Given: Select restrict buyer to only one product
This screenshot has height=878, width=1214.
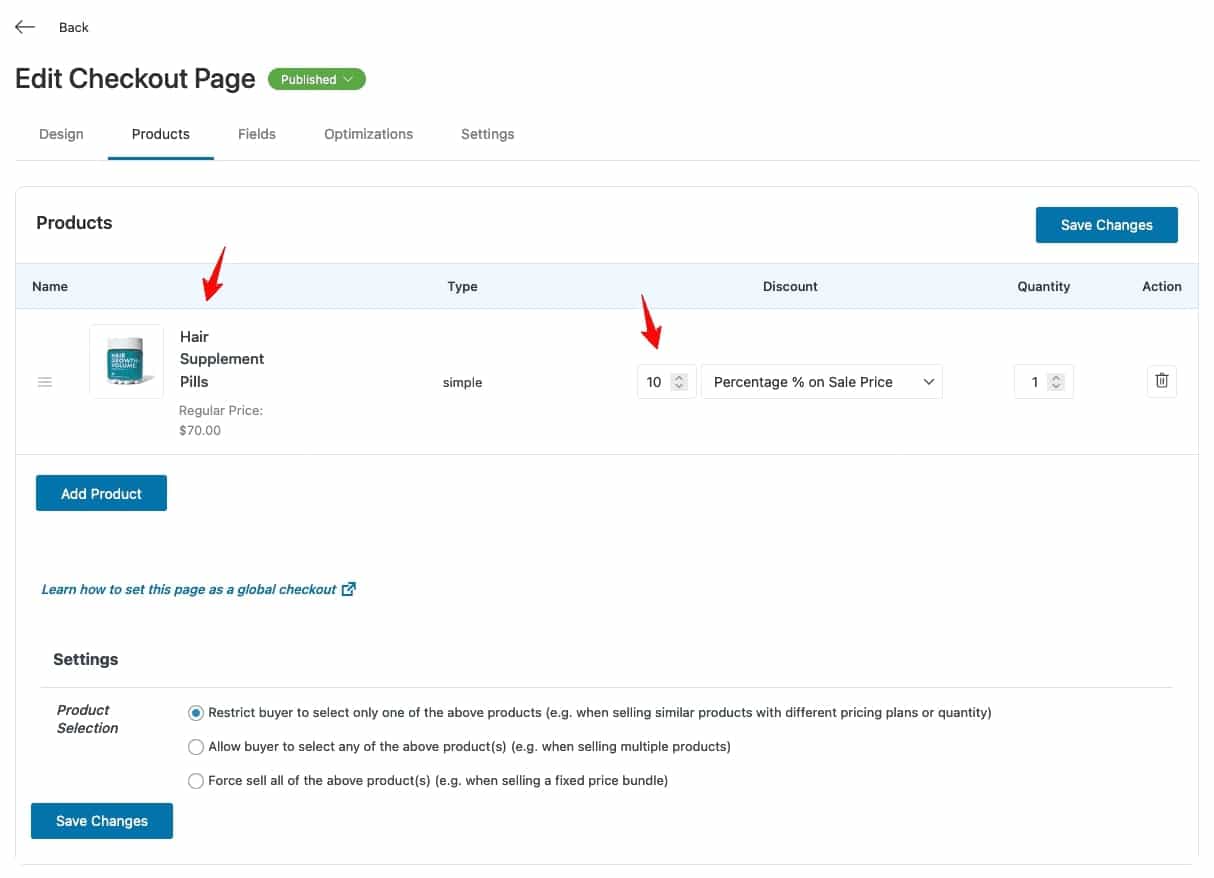Looking at the screenshot, I should (196, 712).
